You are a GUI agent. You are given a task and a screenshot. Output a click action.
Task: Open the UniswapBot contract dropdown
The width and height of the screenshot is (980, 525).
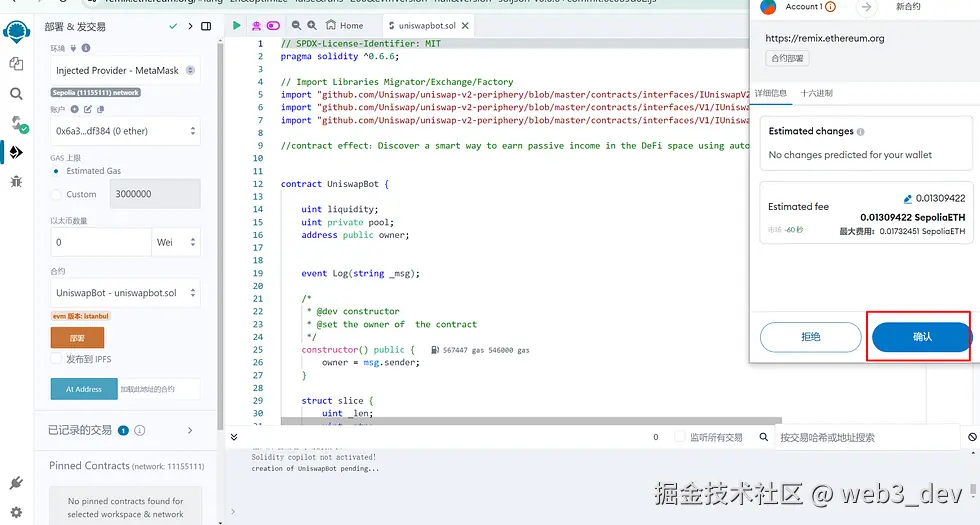click(x=125, y=292)
